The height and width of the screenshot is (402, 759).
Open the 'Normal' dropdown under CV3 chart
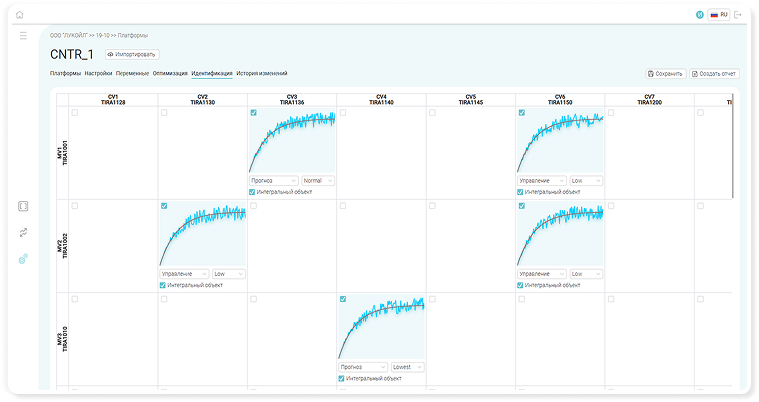coord(318,181)
